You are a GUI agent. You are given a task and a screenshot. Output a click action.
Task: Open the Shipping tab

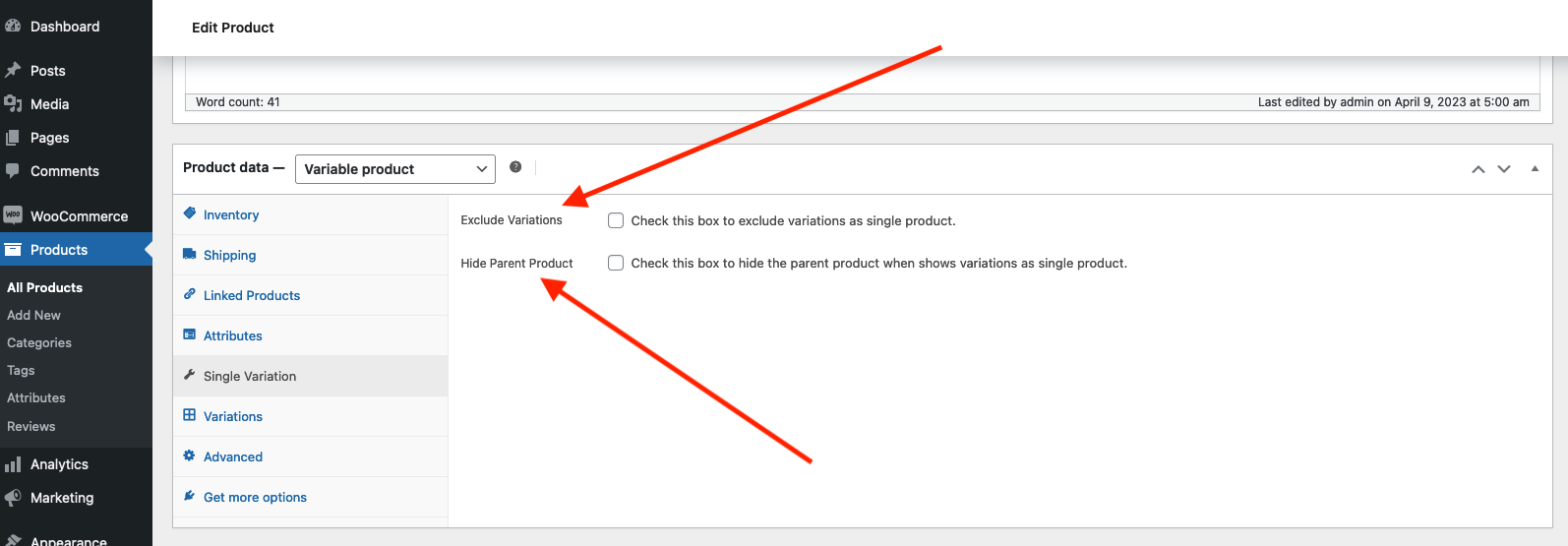(x=311, y=255)
